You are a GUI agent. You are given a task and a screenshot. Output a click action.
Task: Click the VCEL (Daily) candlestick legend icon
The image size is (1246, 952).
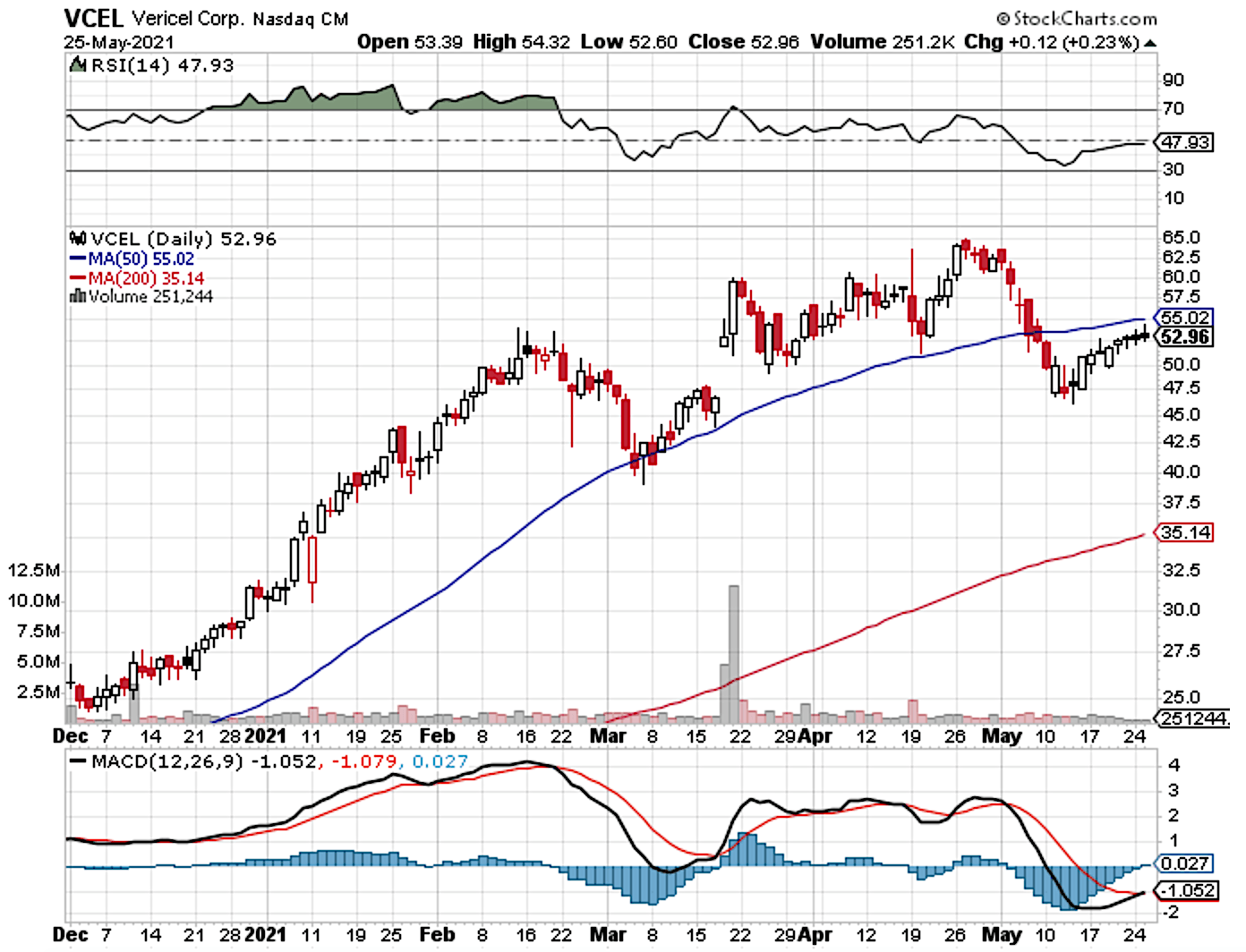click(79, 238)
